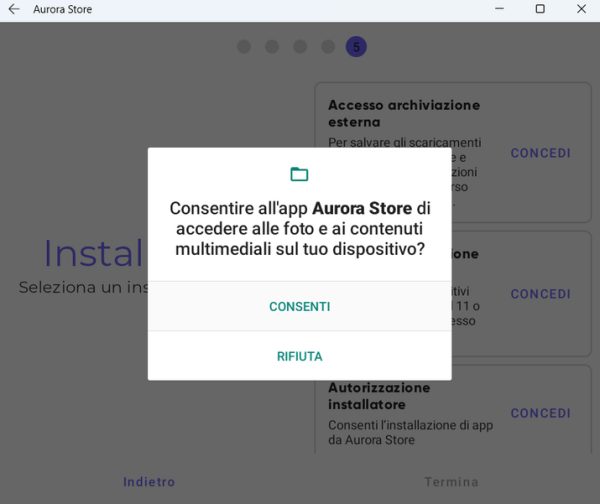Viewport: 600px width, 504px height.
Task: Click the 'Autorizzazione installatore' heading
Action: [x=379, y=396]
